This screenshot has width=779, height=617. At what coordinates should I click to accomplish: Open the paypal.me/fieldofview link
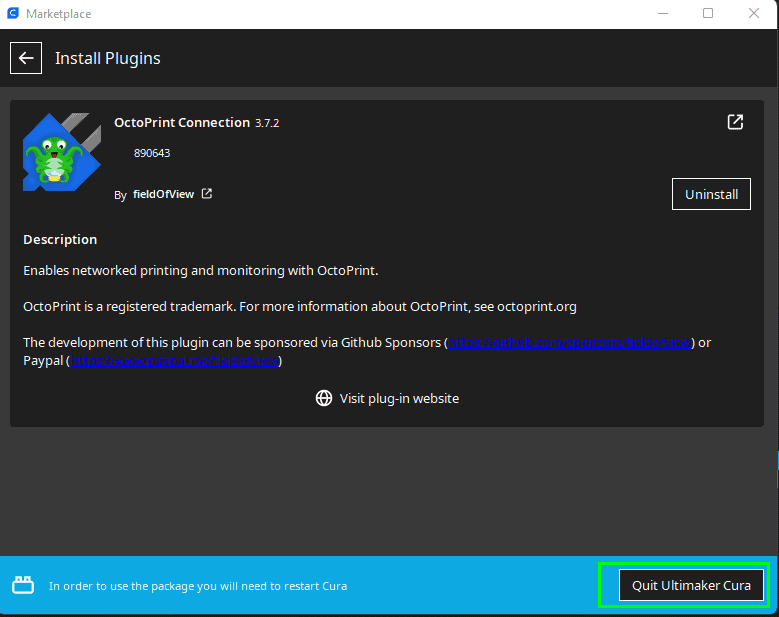(174, 361)
